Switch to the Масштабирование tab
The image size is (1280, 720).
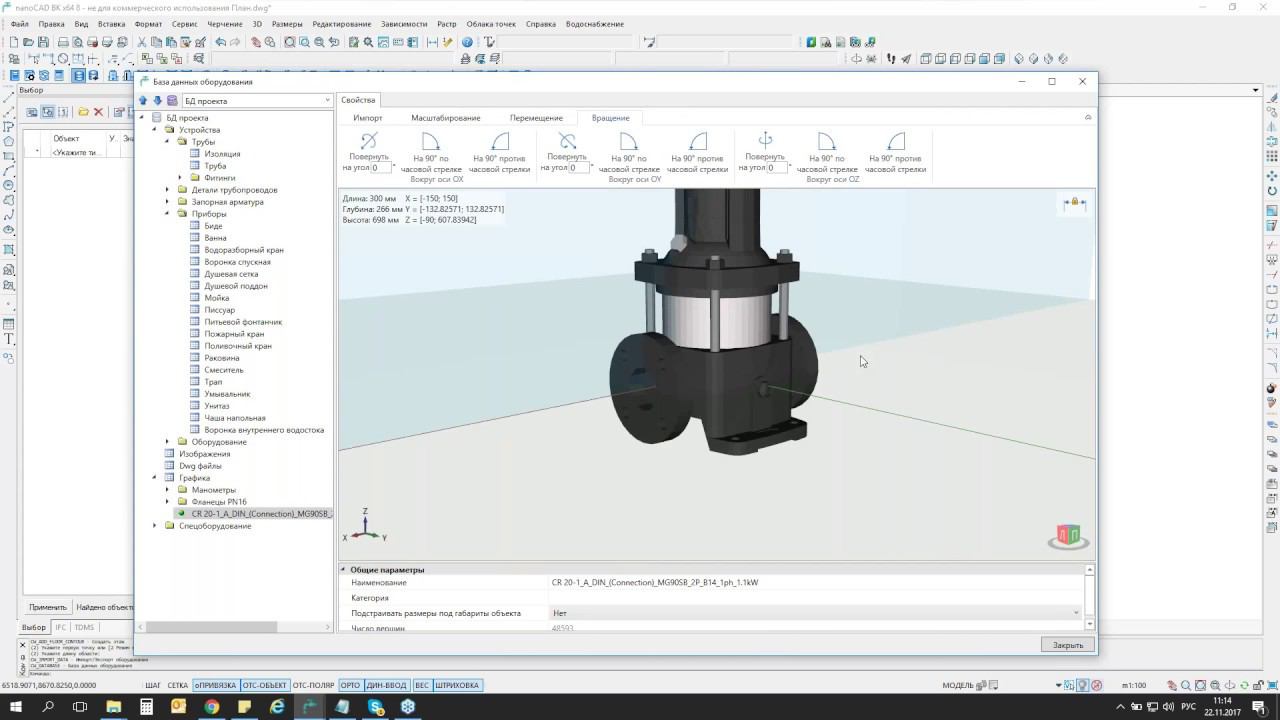point(445,118)
